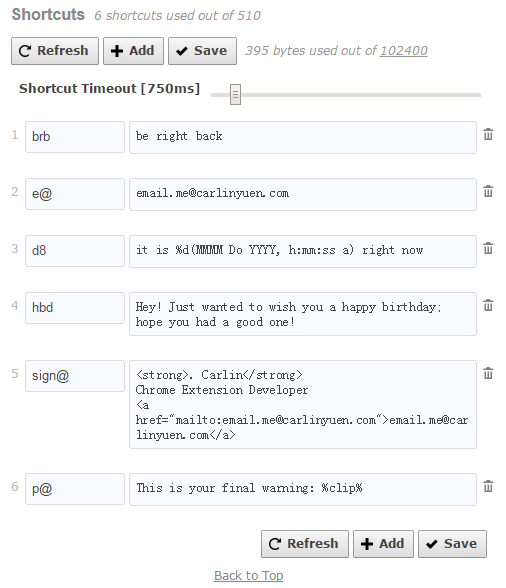Click the Shortcut Timeout slider handle
Image resolution: width=506 pixels, height=588 pixels.
[235, 94]
